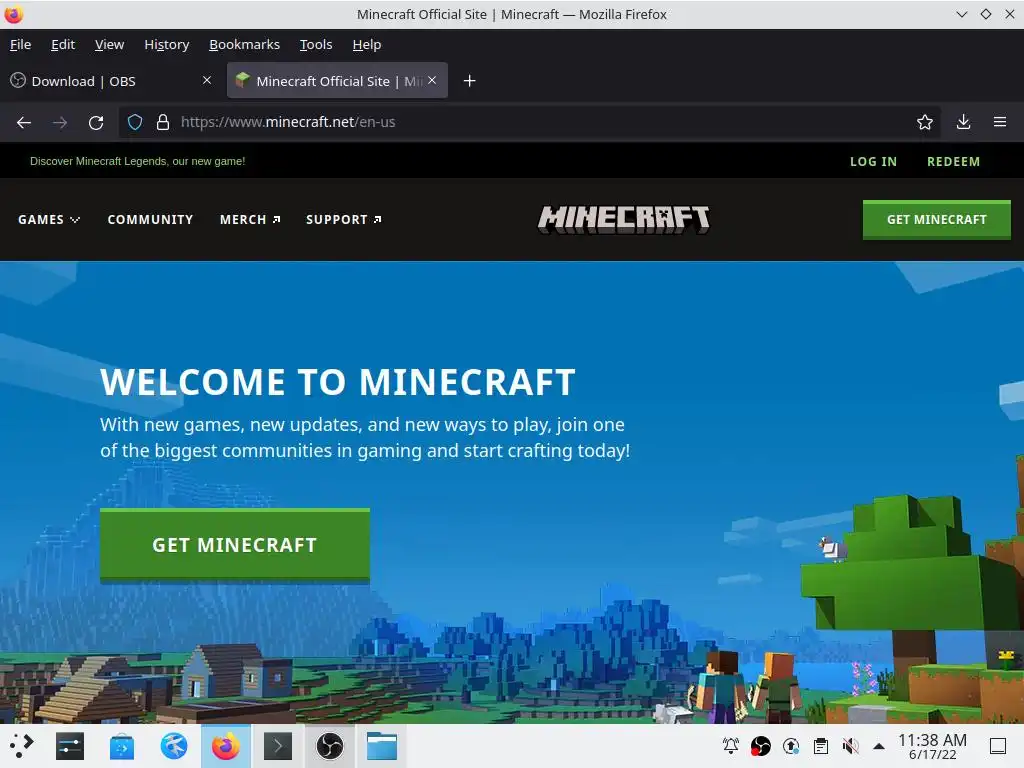Image resolution: width=1024 pixels, height=768 pixels.
Task: Click the notifications bell tray icon
Action: coord(731,745)
